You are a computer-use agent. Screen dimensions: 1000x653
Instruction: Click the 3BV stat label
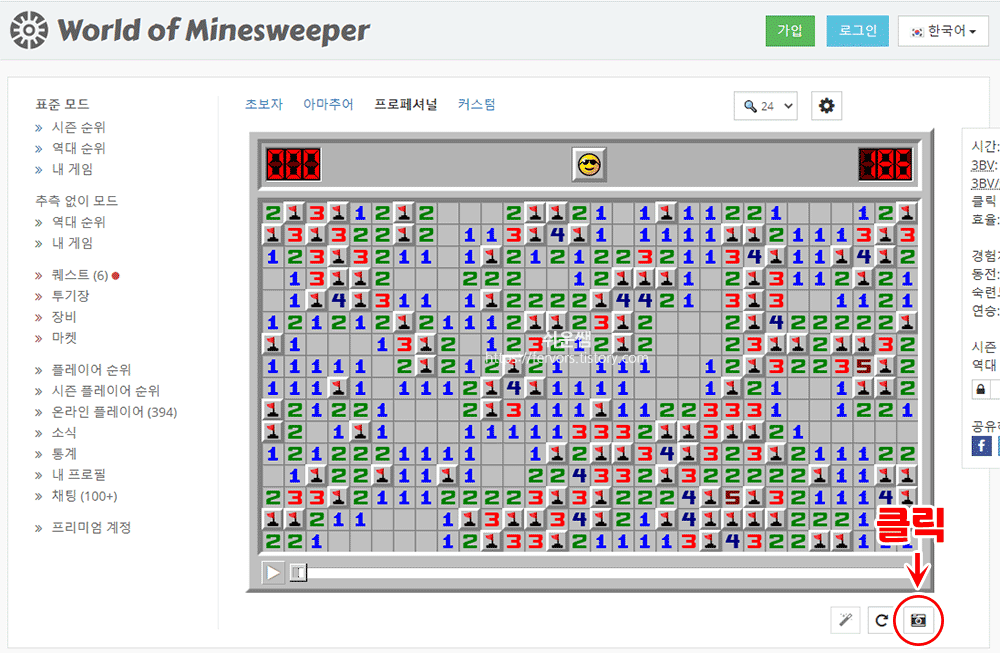(x=982, y=165)
